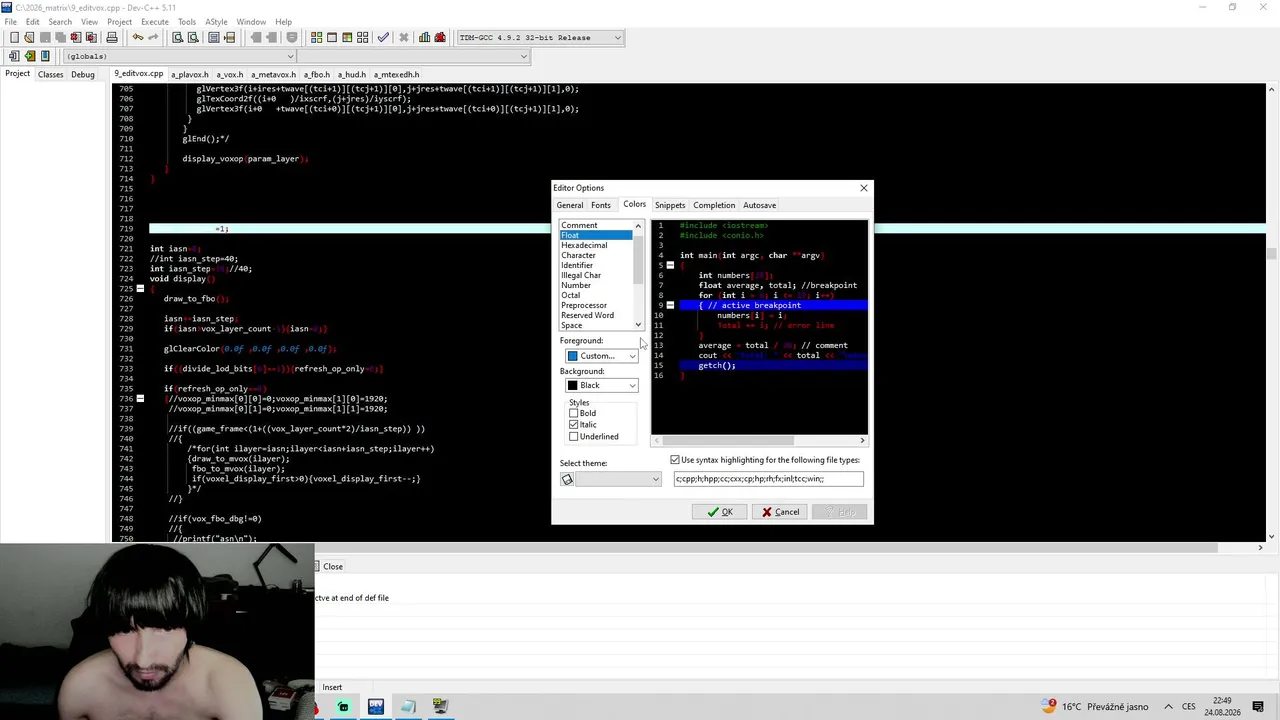Viewport: 1280px width, 720px height.
Task: Click the Open file toolbar icon
Action: pyautogui.click(x=30, y=38)
